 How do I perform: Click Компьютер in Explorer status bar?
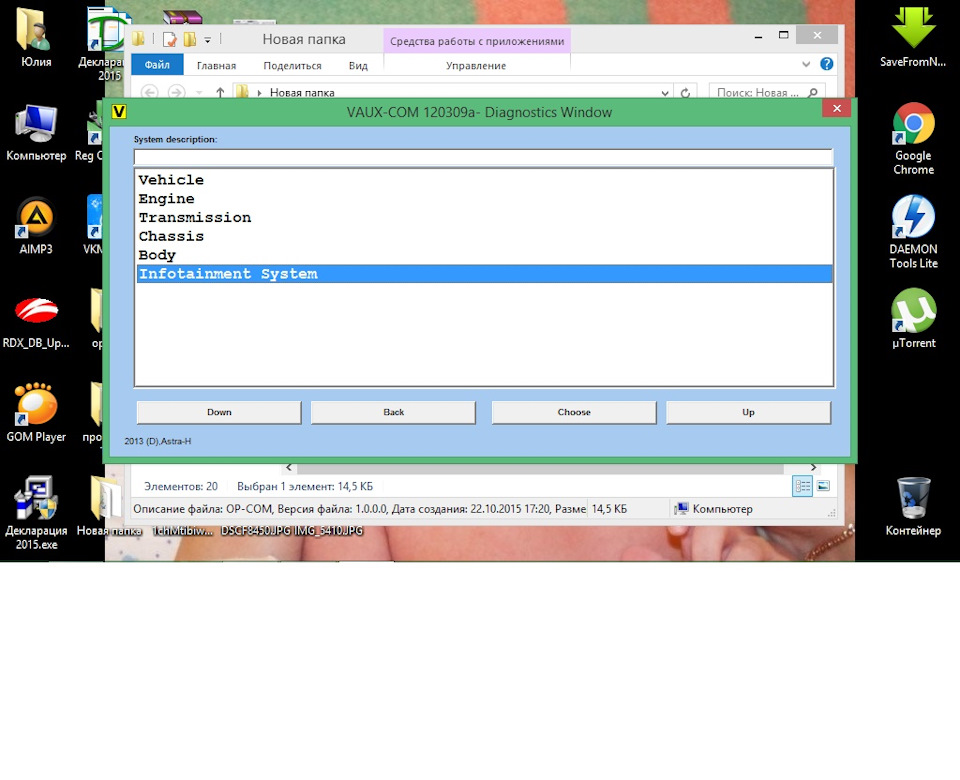714,509
